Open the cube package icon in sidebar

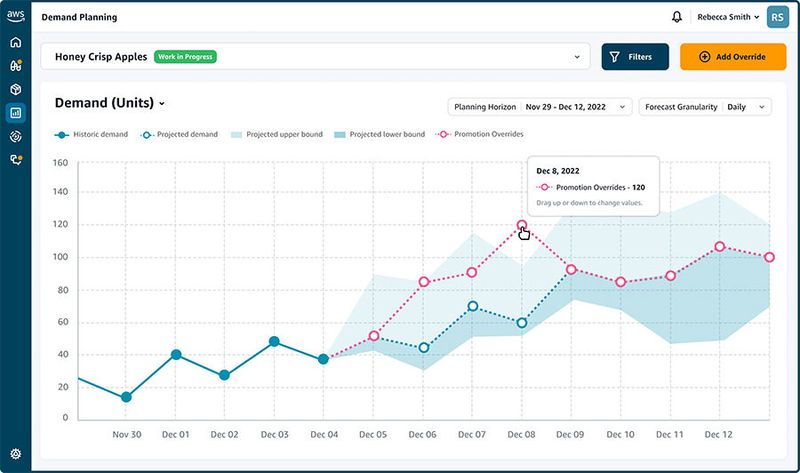click(15, 89)
